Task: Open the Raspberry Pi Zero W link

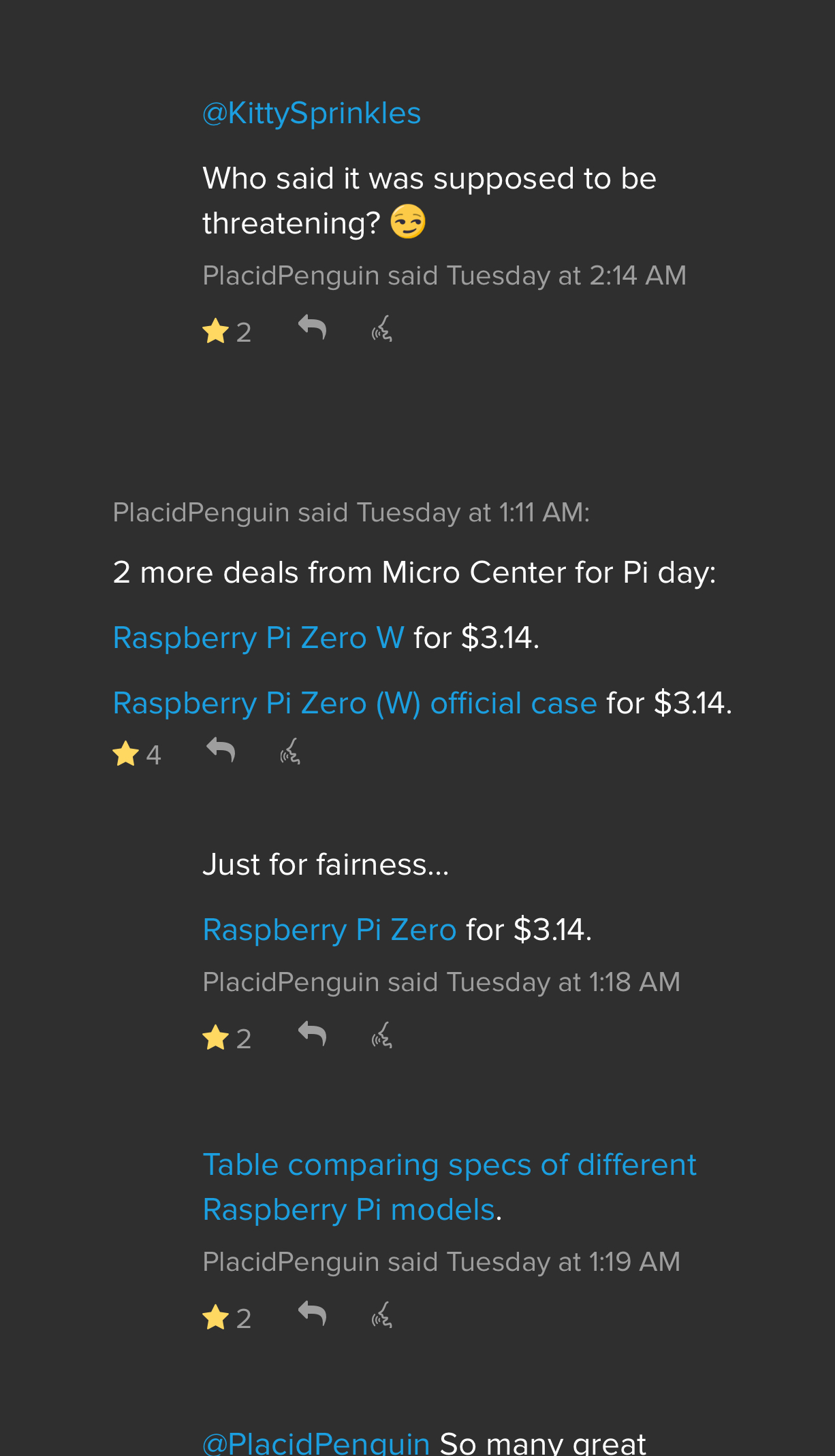Action: pyautogui.click(x=258, y=638)
